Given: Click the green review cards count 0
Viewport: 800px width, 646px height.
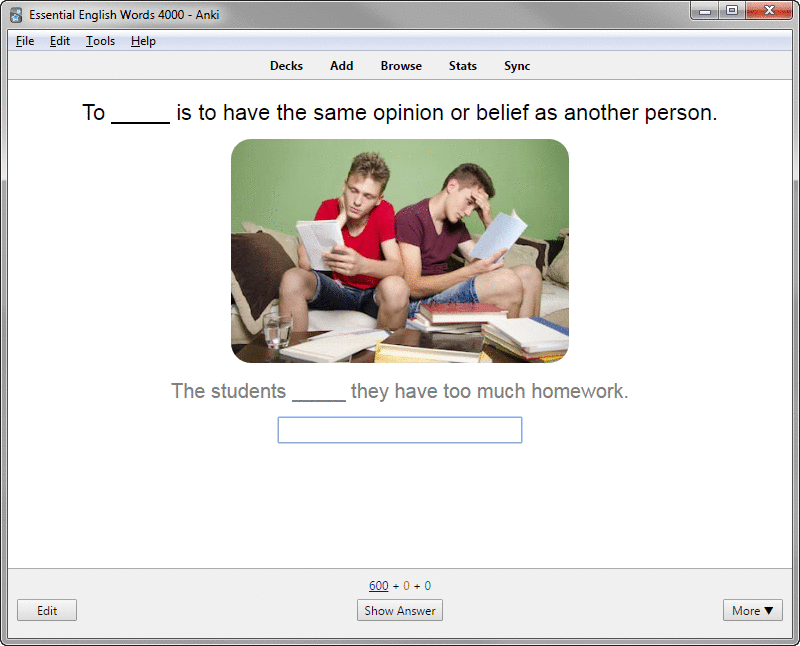Looking at the screenshot, I should pos(428,586).
